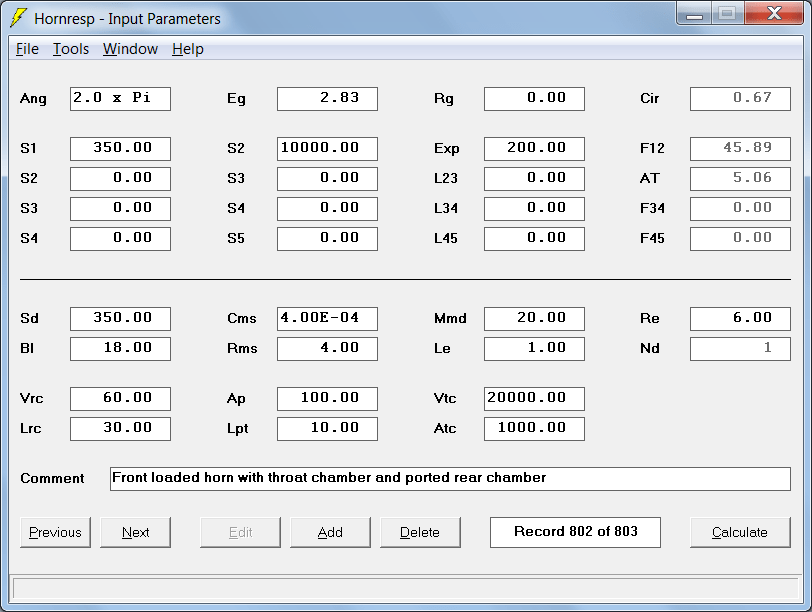Click the Calculate button
Viewport: 812px width, 612px height.
click(740, 532)
